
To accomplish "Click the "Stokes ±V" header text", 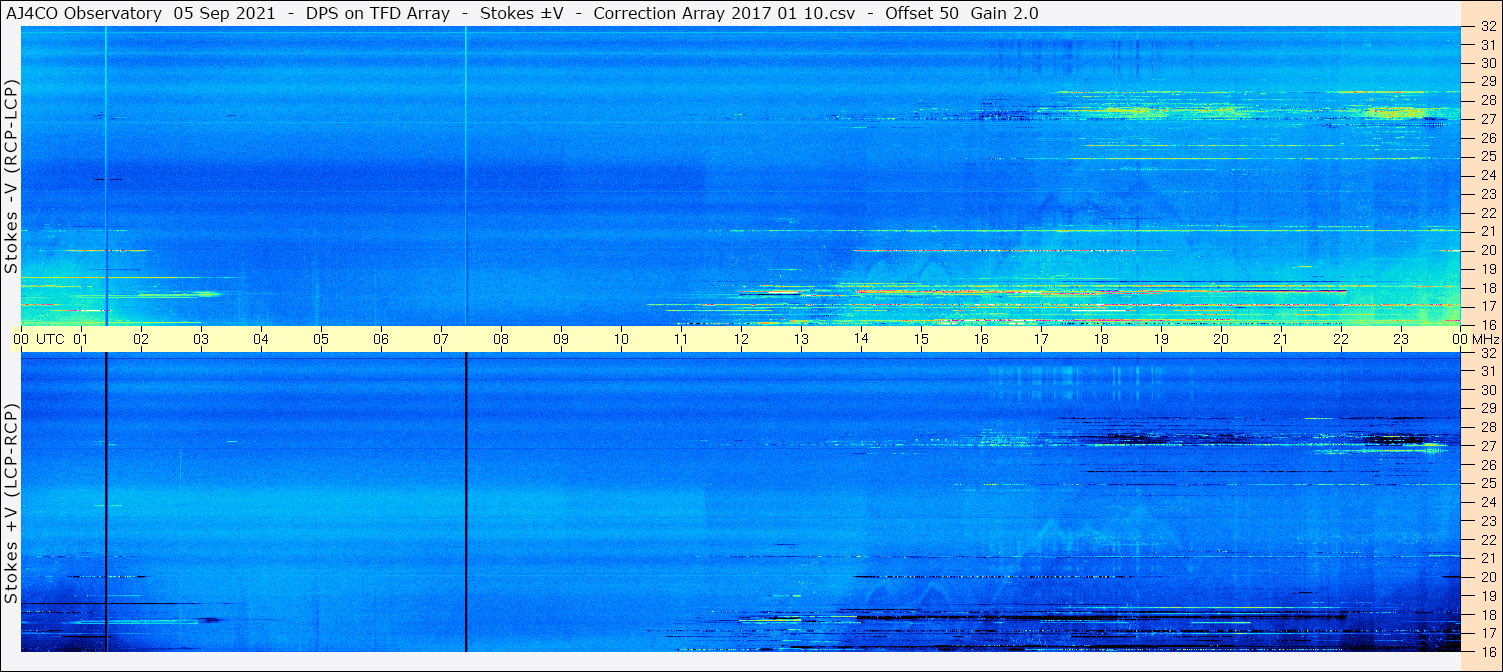I will [x=521, y=13].
